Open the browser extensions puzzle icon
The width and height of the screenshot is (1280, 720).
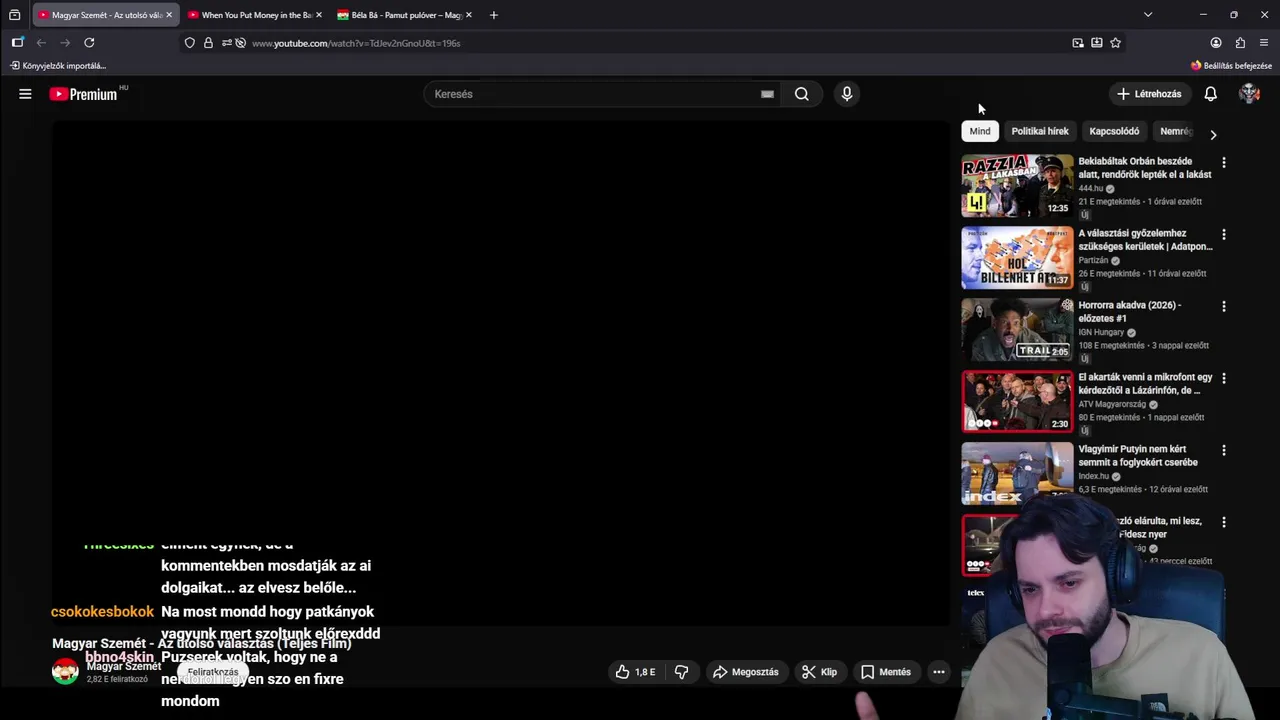(x=1240, y=43)
